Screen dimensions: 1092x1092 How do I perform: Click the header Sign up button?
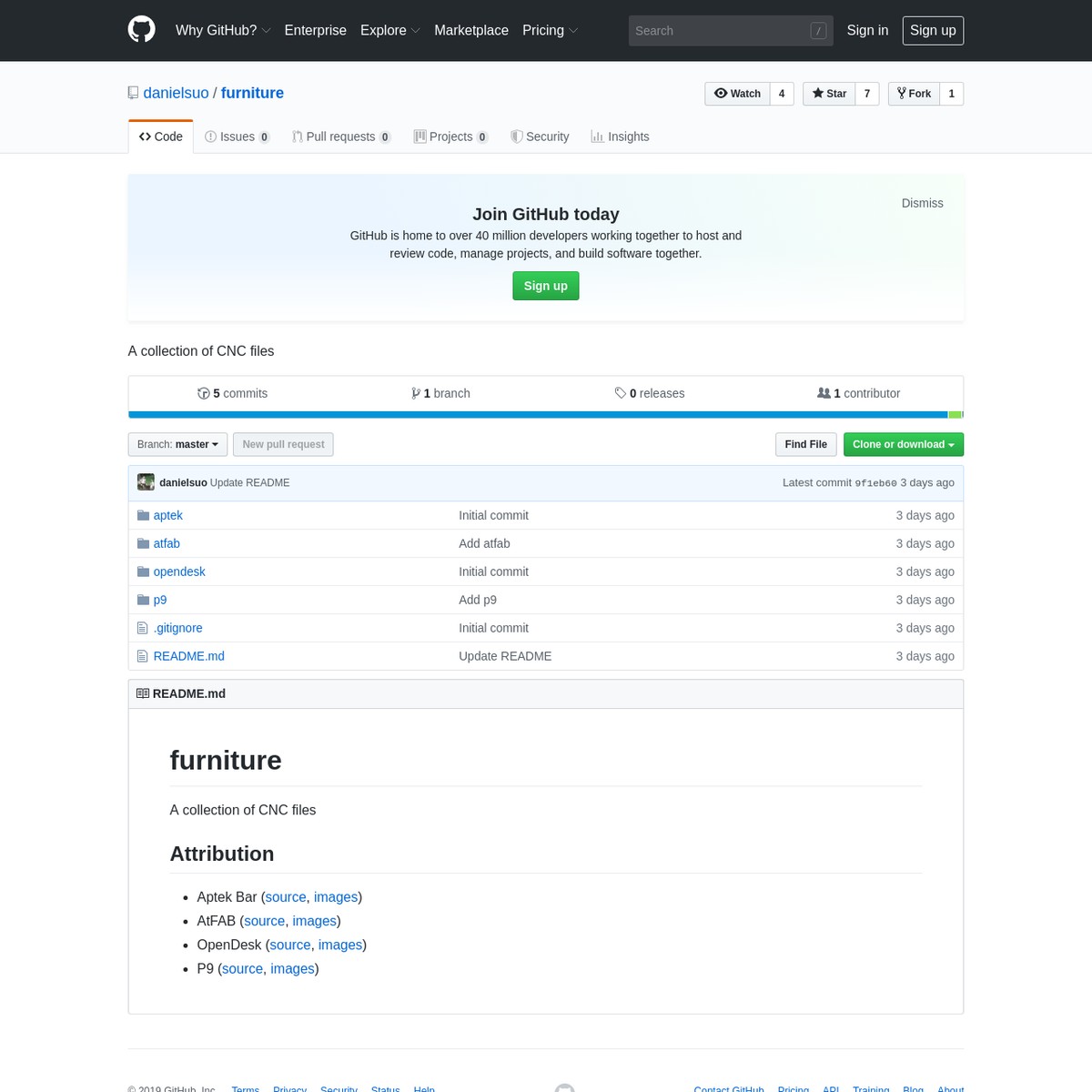pyautogui.click(x=933, y=30)
